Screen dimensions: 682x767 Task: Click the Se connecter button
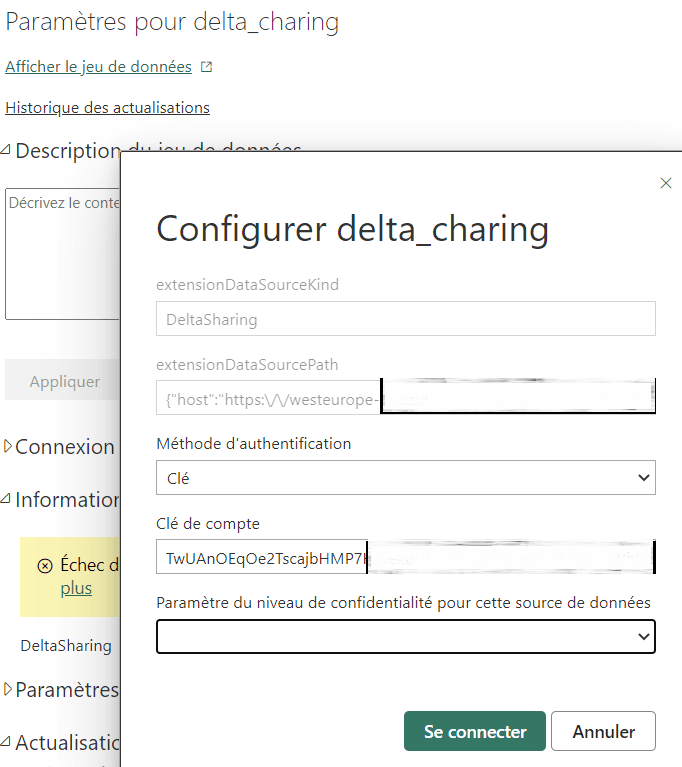(475, 731)
